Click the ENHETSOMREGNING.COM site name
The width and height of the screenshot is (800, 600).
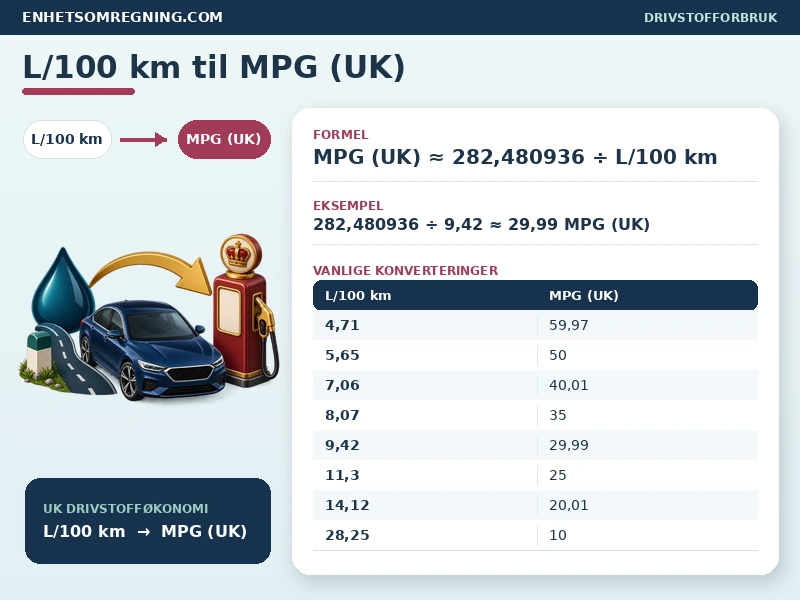click(x=122, y=17)
